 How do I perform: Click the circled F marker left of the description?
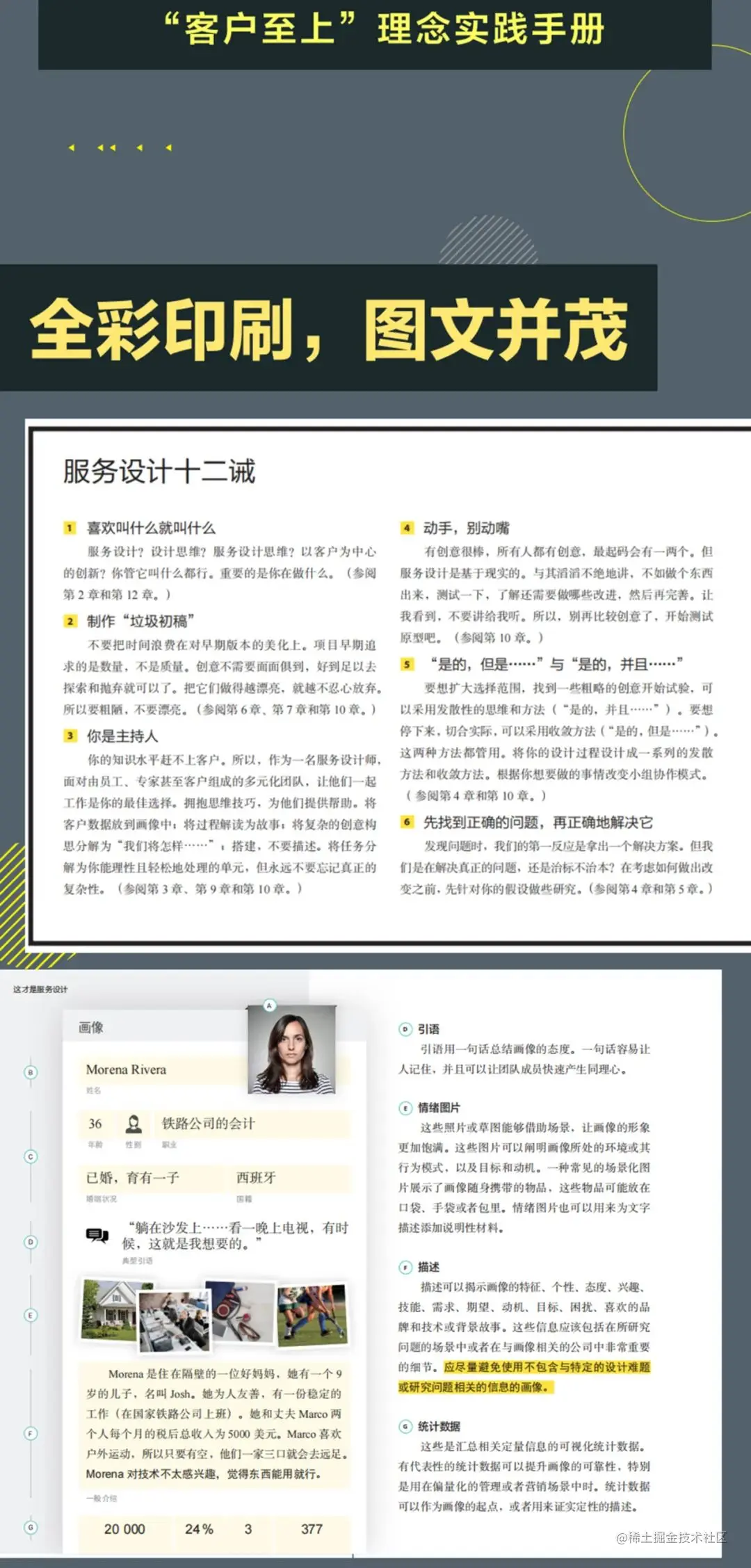pyautogui.click(x=30, y=1433)
